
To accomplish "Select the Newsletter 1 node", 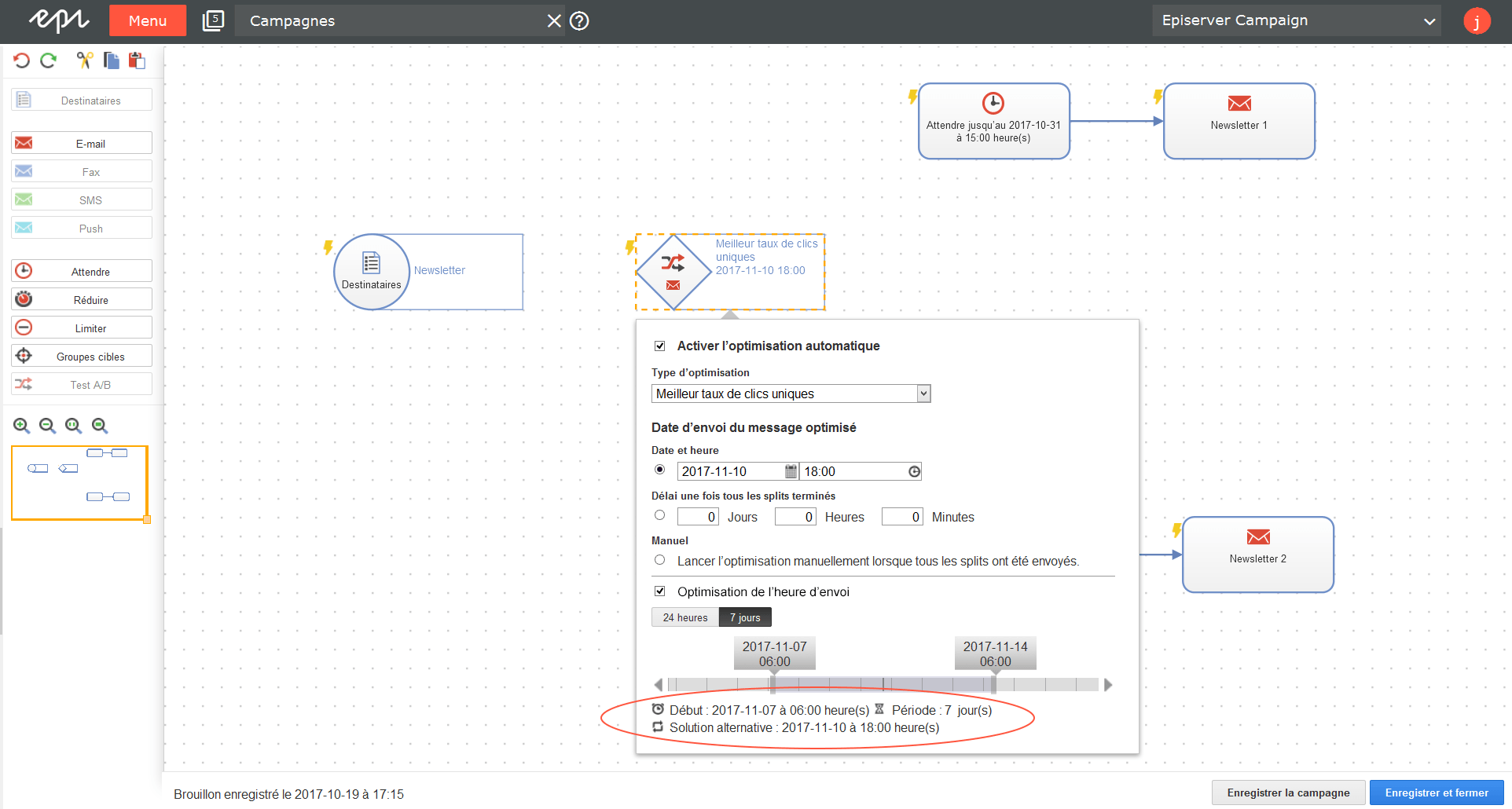I will pos(1239,121).
